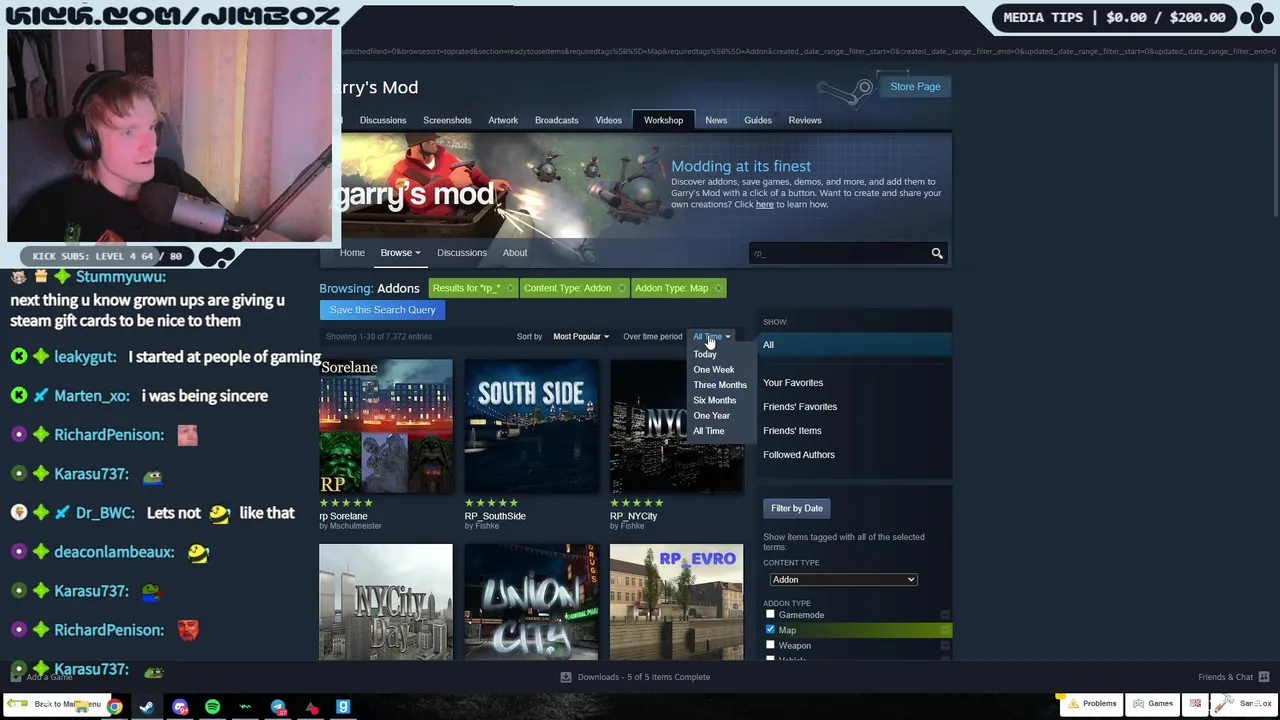Select One Week time period

click(714, 370)
